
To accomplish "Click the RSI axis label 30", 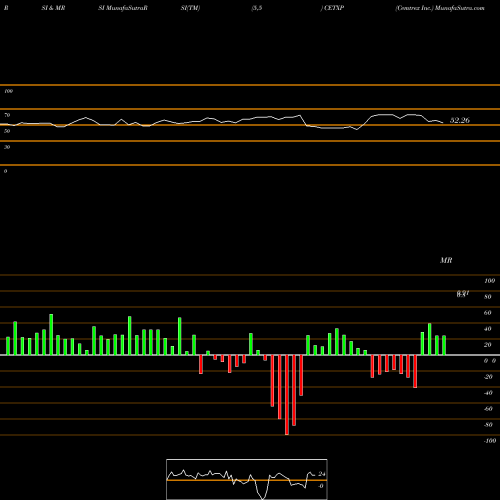I will (7, 147).
